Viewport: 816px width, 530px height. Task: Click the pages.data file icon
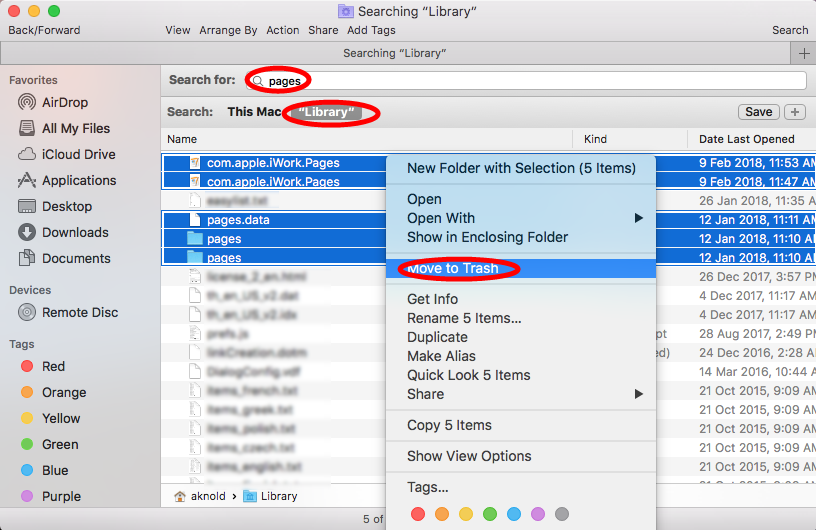195,219
